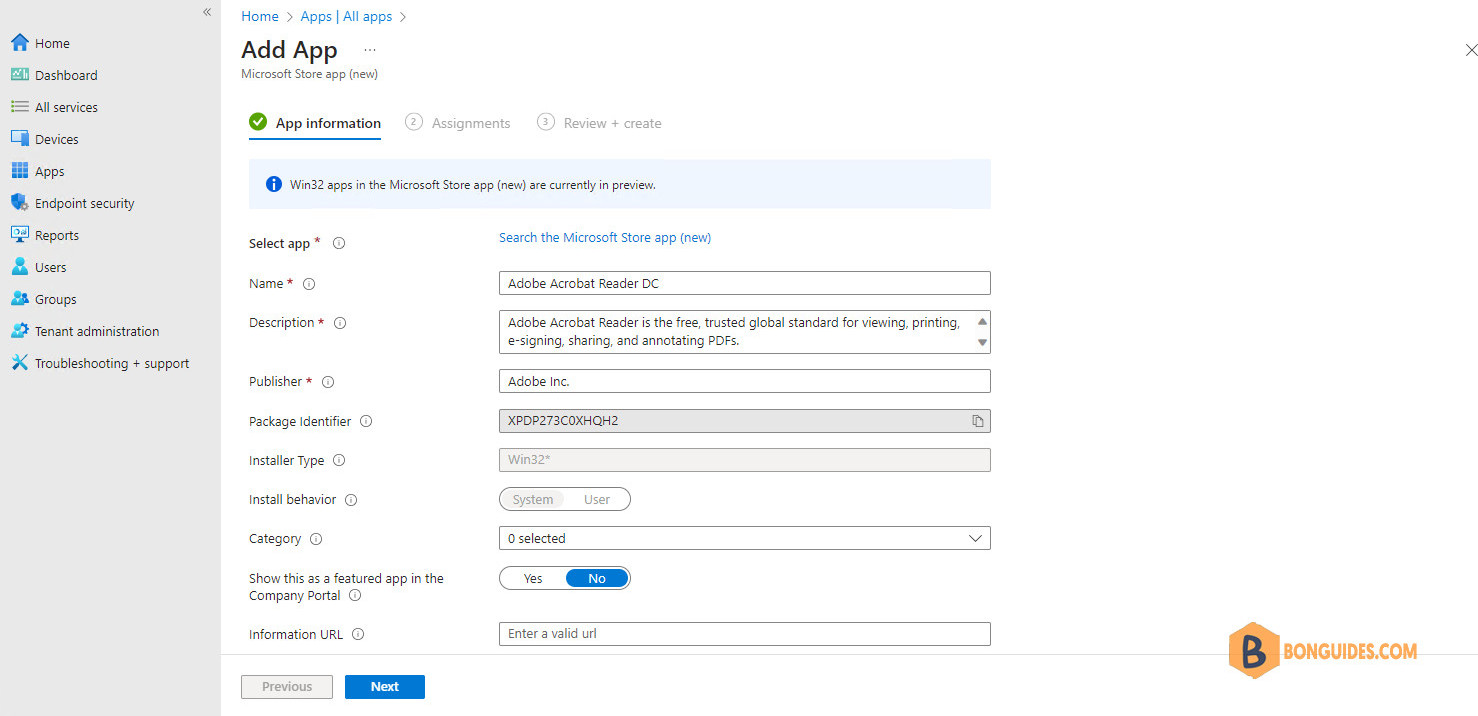The height and width of the screenshot is (716, 1478).
Task: Click the Reports icon in sidebar
Action: [x=19, y=235]
